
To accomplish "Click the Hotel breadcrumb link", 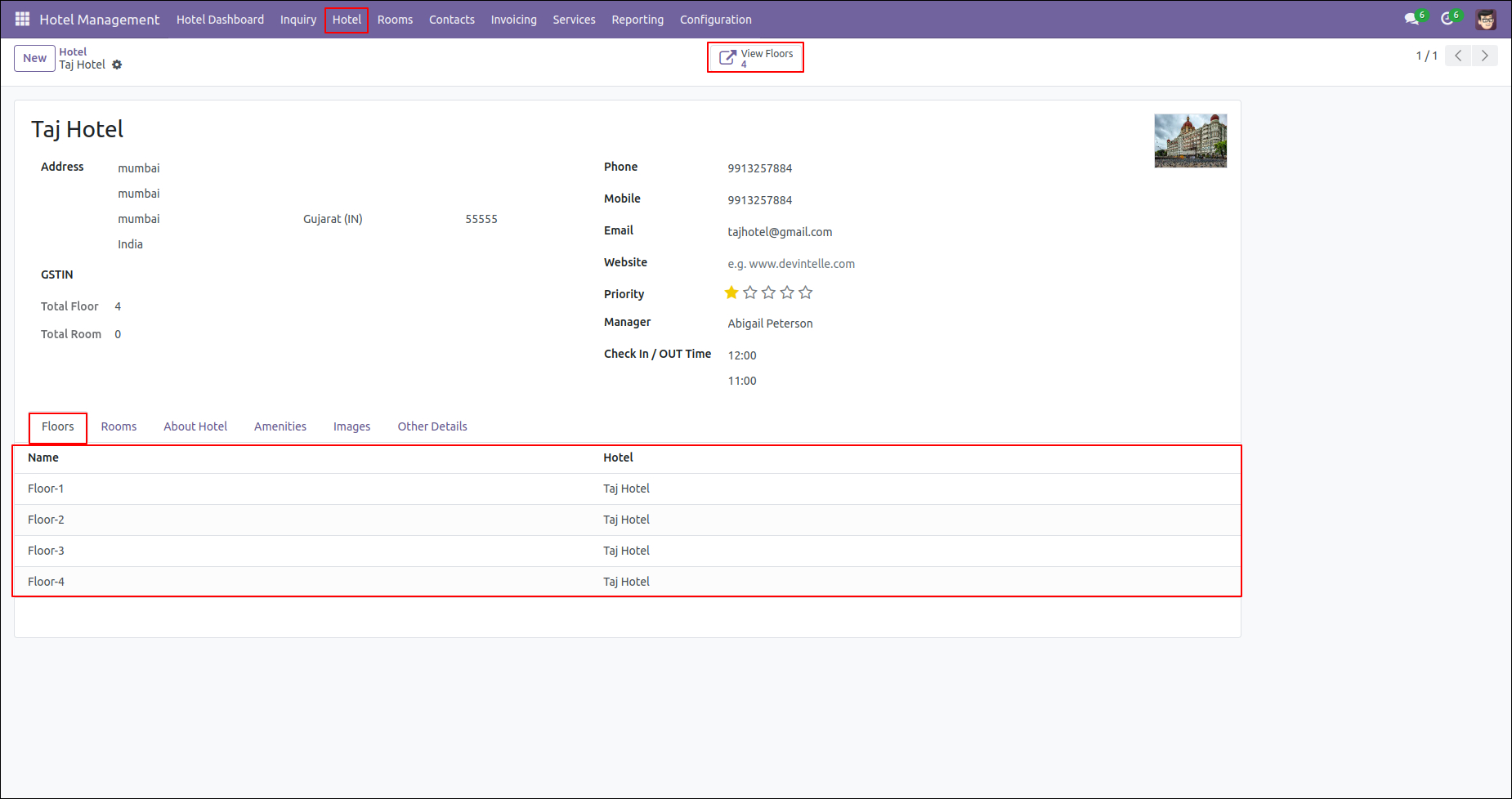I will tap(73, 51).
